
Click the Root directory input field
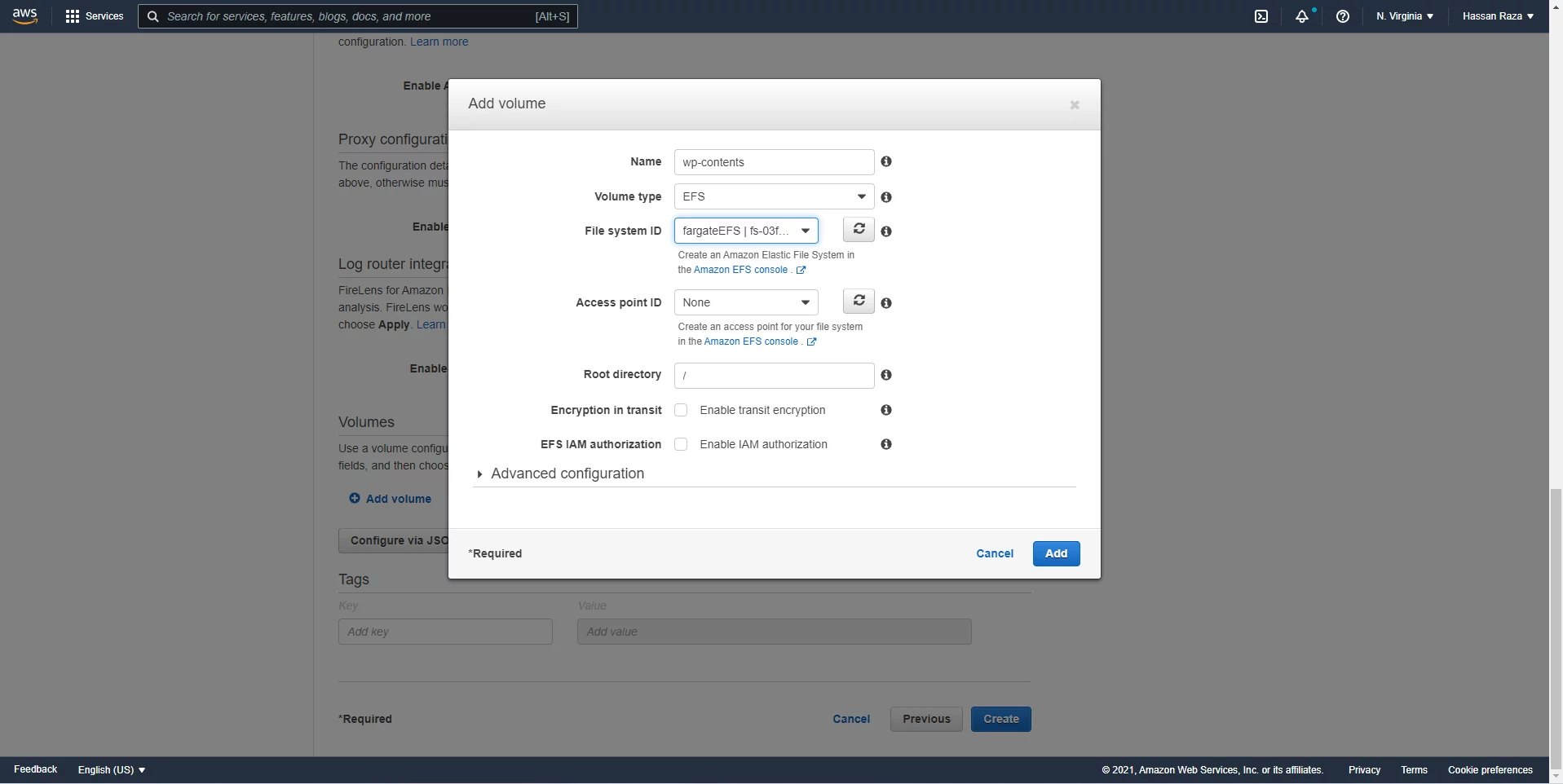774,376
